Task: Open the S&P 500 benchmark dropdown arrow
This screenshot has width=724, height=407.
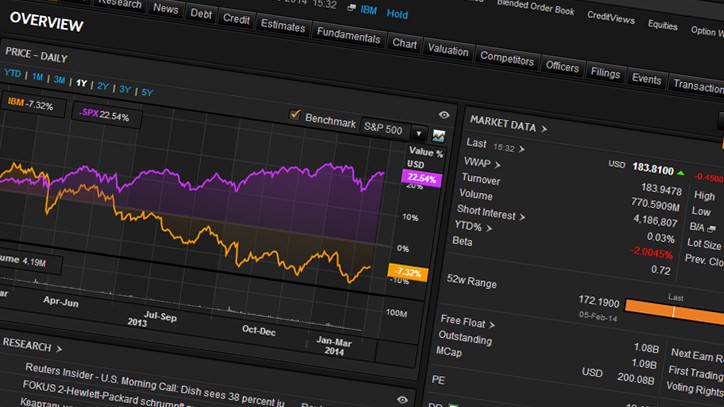Action: pos(419,134)
